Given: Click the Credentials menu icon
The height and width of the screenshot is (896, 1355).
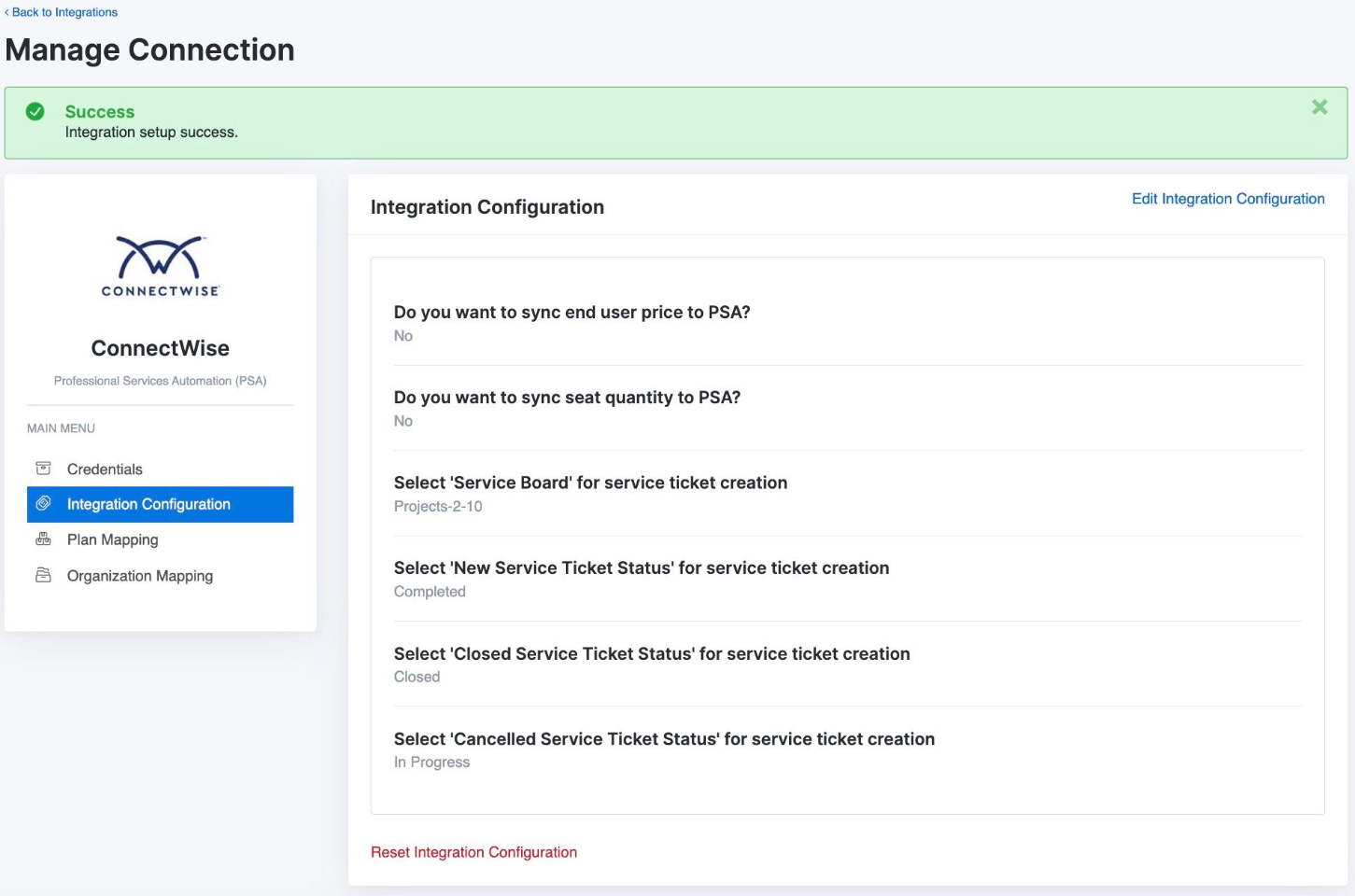Looking at the screenshot, I should pyautogui.click(x=43, y=469).
